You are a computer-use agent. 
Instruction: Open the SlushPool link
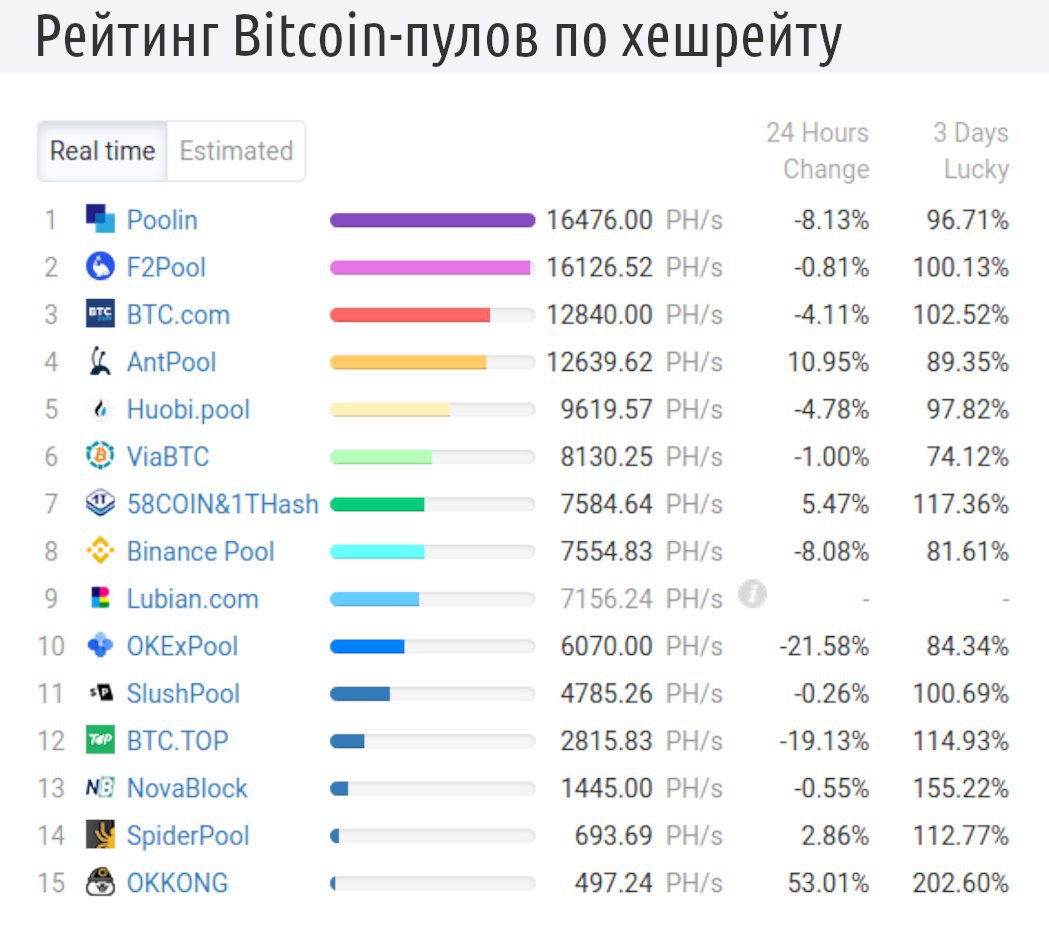click(183, 693)
